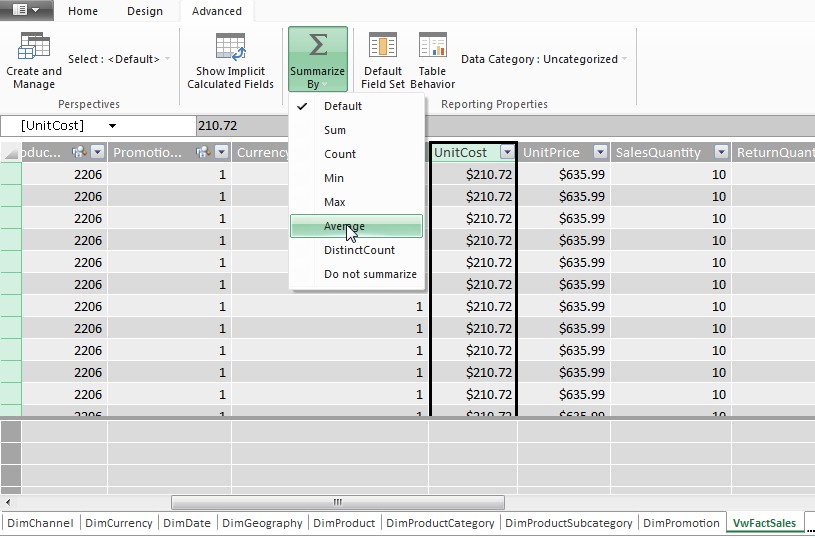Switch to the Design ribbon tab

tap(145, 11)
